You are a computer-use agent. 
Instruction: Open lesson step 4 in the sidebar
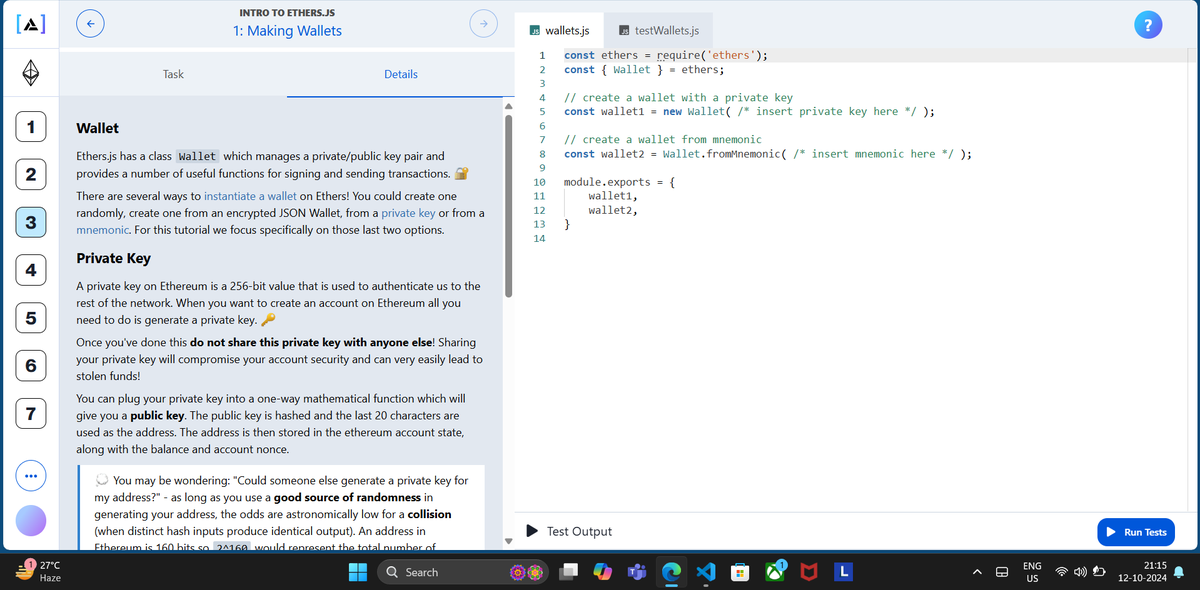(x=30, y=271)
